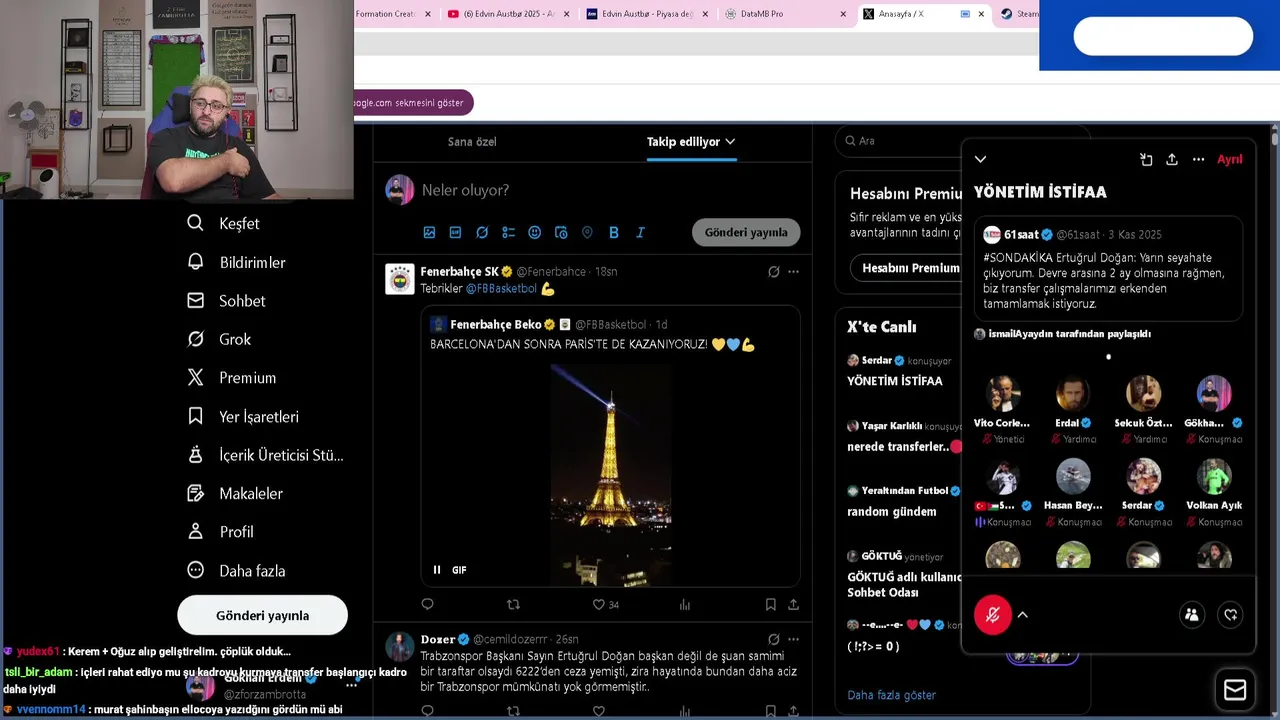The width and height of the screenshot is (1280, 720).
Task: Switch to Edvin Austbø Piyasa değeri tab
Action: pos(647,14)
